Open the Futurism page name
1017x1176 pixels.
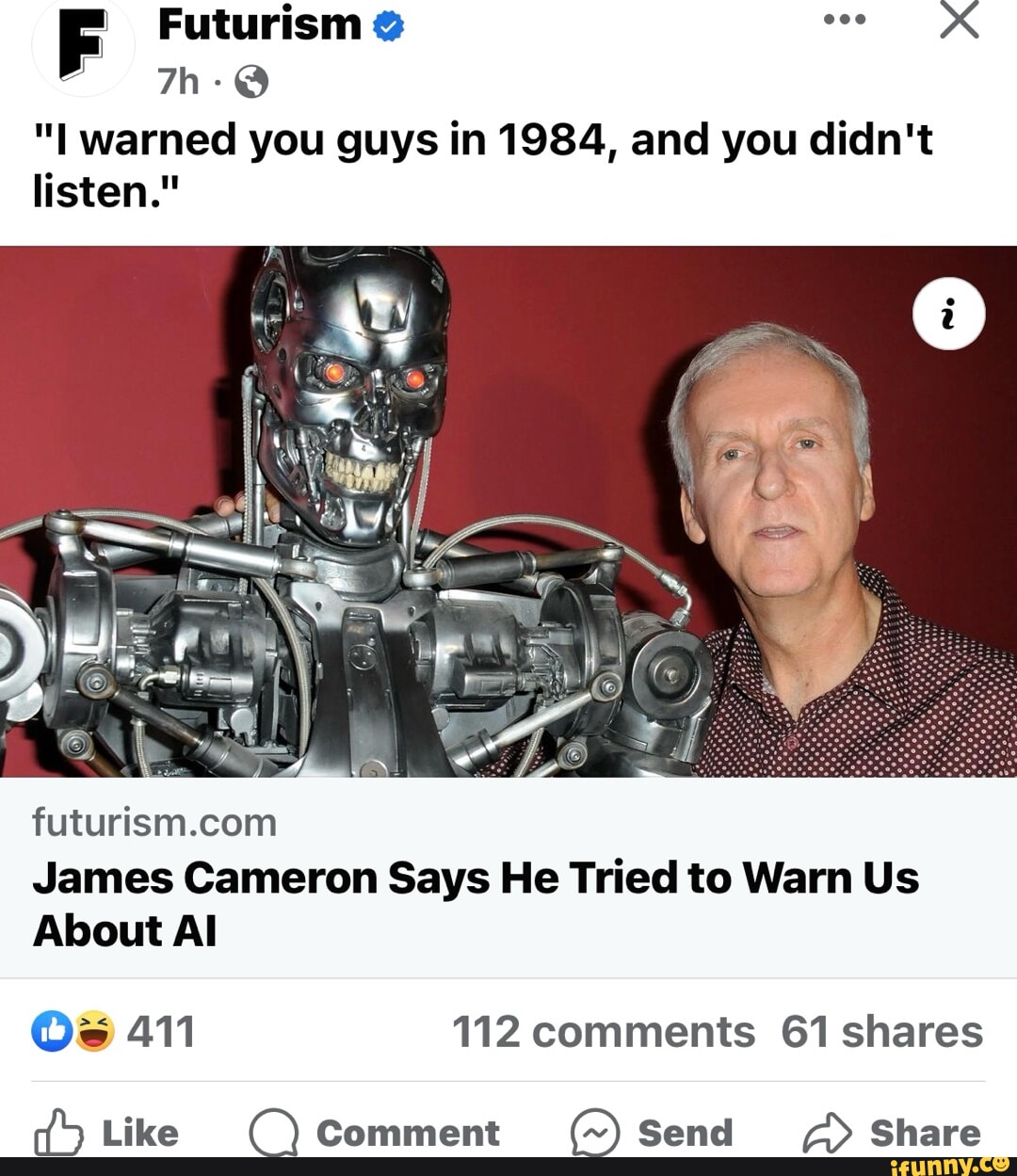point(259,25)
